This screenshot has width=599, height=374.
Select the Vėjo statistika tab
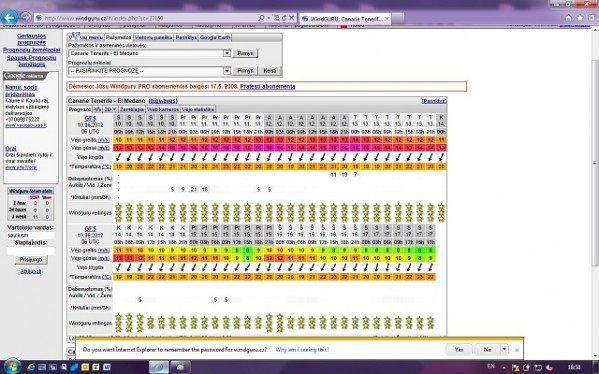coord(198,109)
